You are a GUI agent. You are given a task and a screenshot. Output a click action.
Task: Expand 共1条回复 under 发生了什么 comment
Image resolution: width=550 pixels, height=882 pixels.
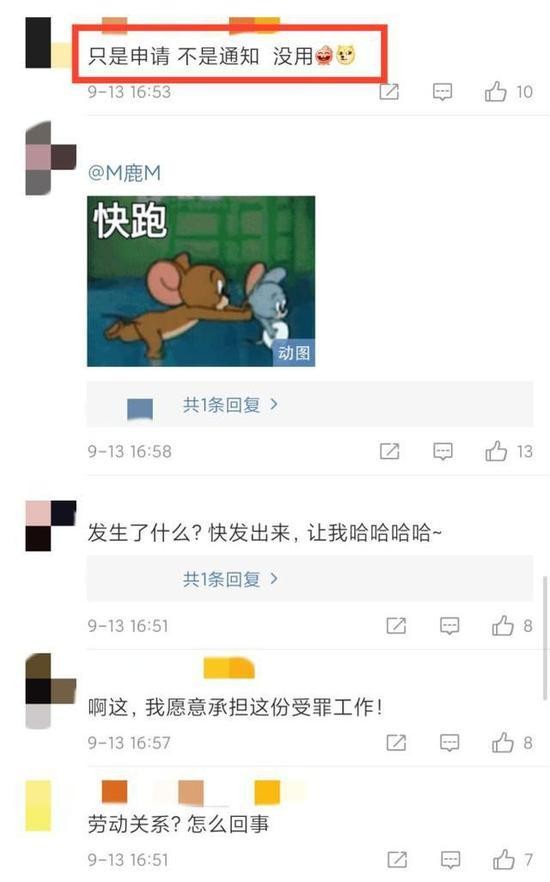231,579
